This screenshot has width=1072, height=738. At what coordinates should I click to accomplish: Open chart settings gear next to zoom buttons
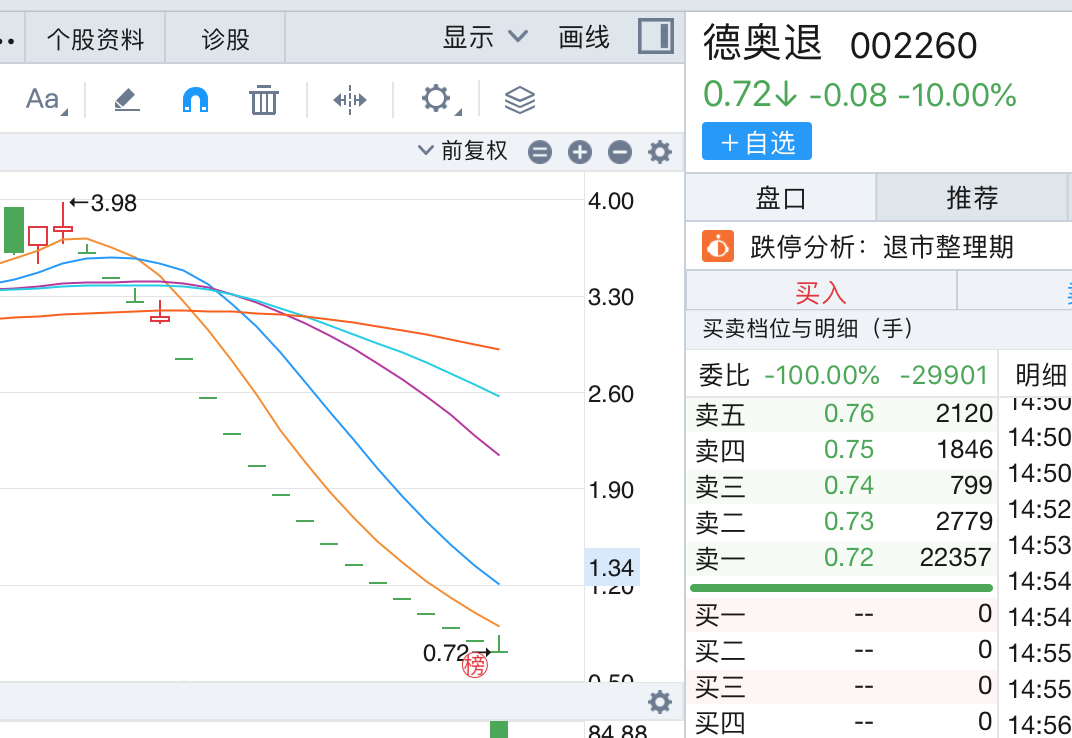coord(660,152)
